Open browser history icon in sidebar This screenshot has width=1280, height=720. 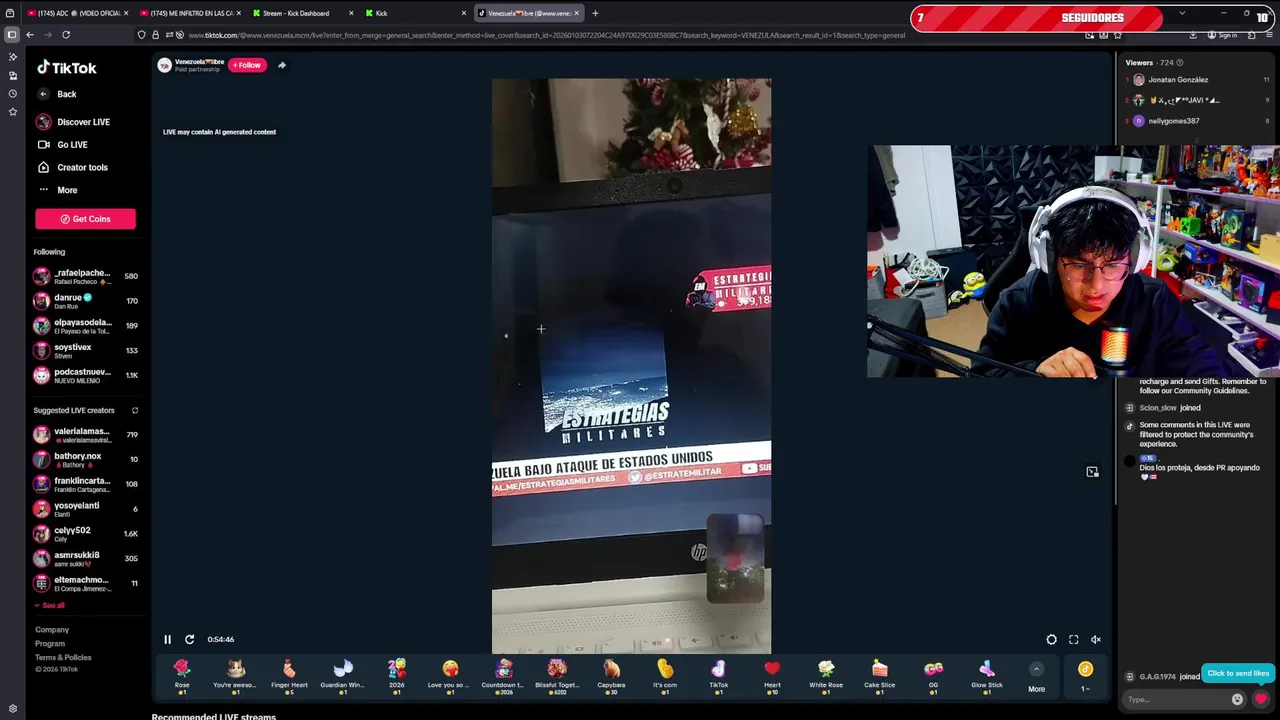point(12,93)
